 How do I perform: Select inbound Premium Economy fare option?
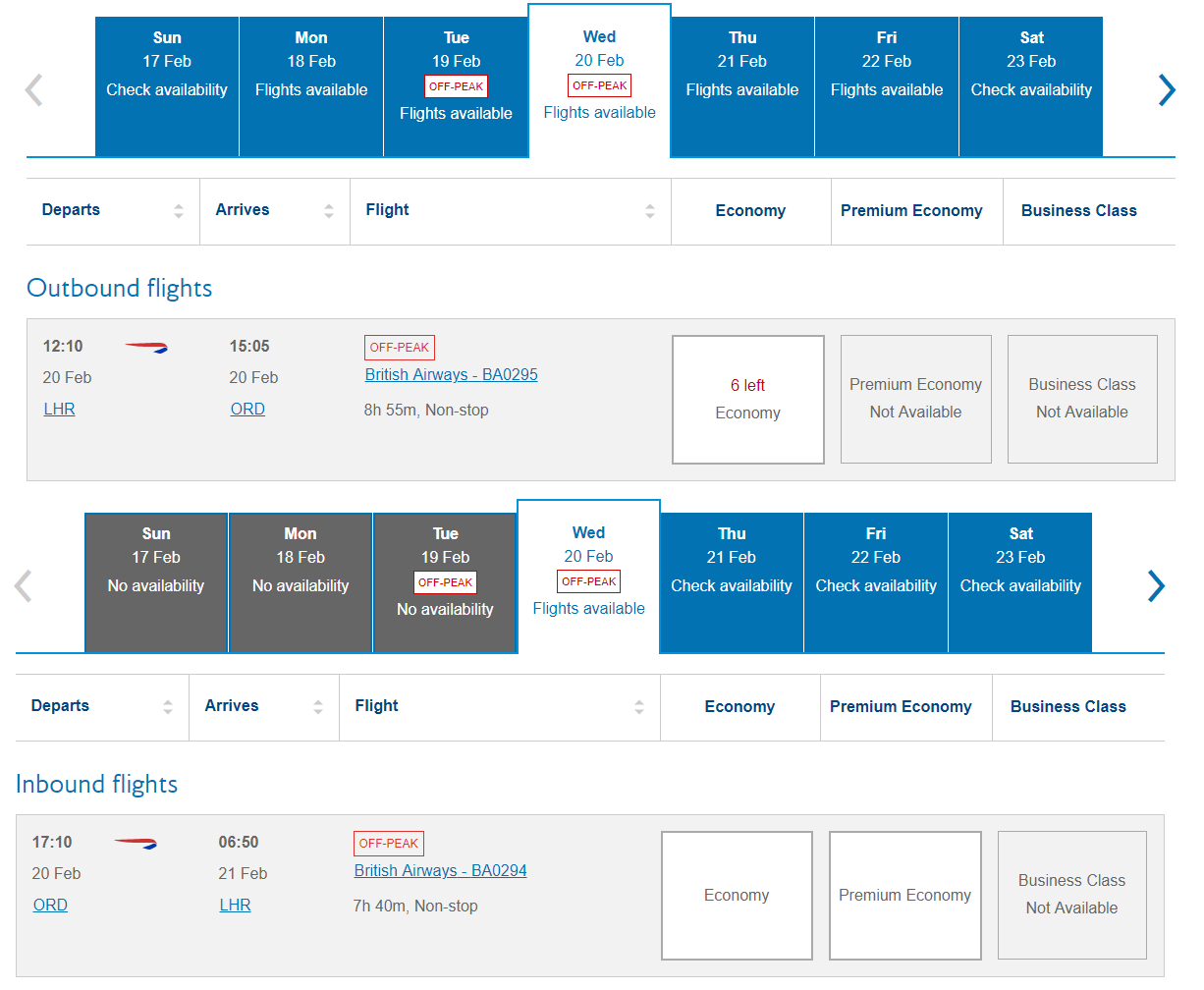[904, 895]
